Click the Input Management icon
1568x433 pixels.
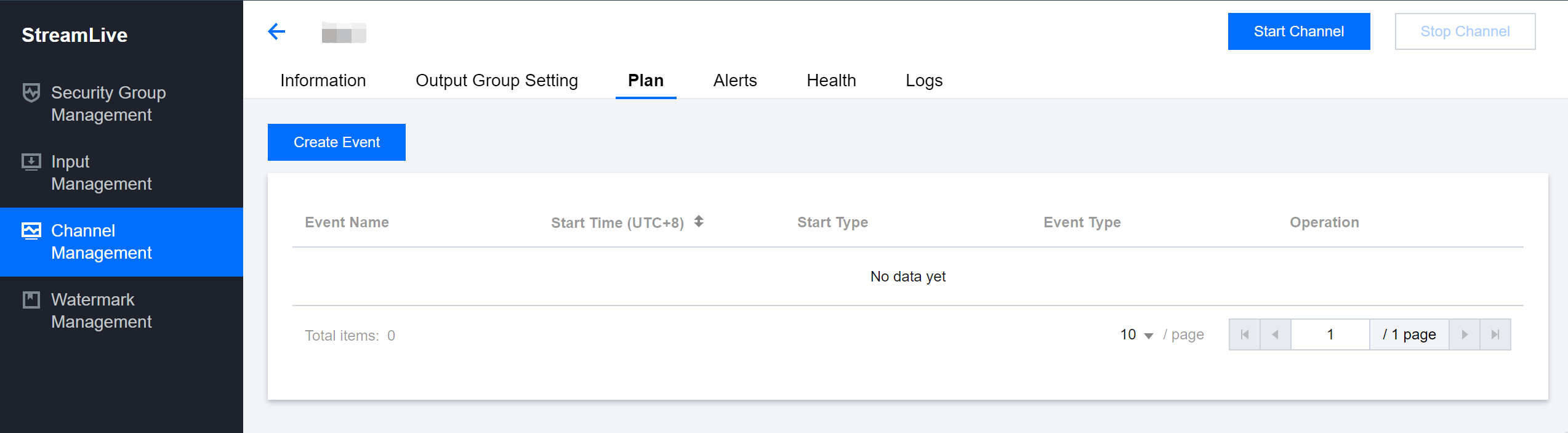31,162
